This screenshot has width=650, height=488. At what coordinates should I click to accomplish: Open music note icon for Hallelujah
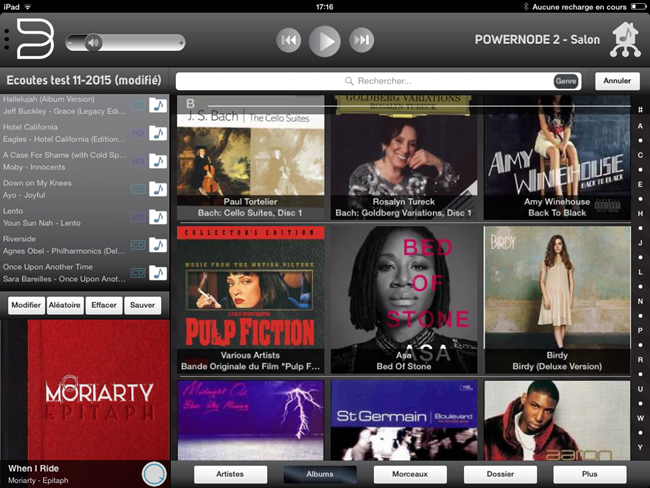coord(158,105)
